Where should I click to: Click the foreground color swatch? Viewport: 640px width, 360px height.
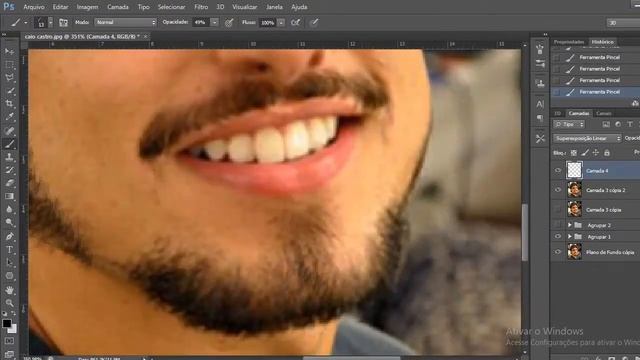tap(7, 323)
